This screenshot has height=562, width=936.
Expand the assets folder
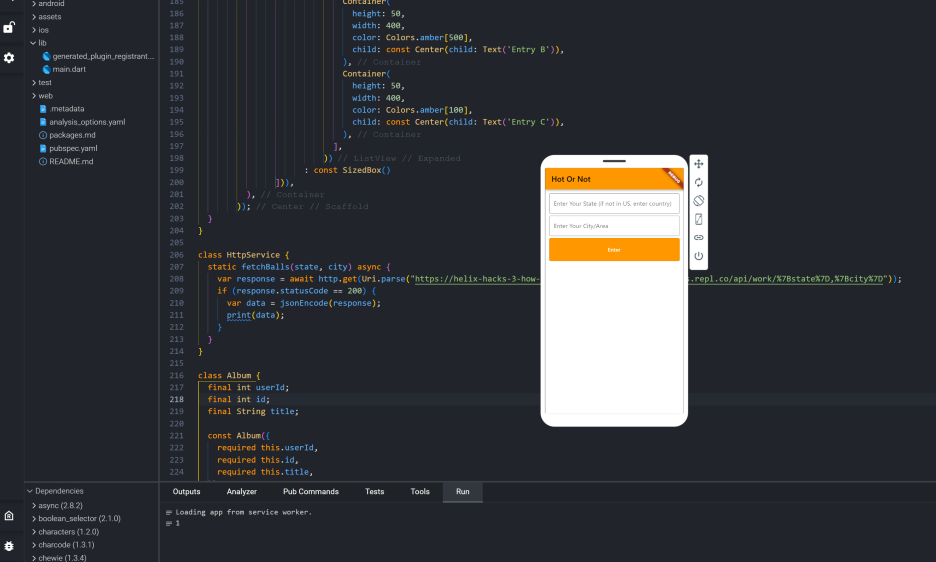[x=34, y=17]
